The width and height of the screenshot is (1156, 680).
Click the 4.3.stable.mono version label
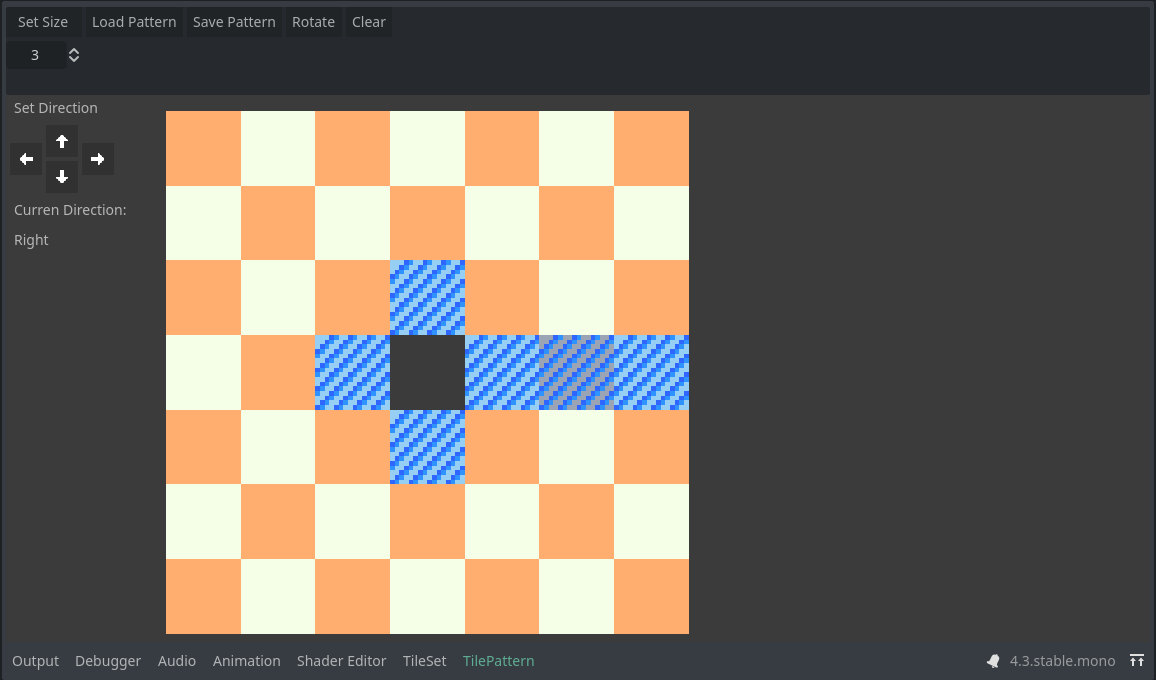[x=1062, y=661]
